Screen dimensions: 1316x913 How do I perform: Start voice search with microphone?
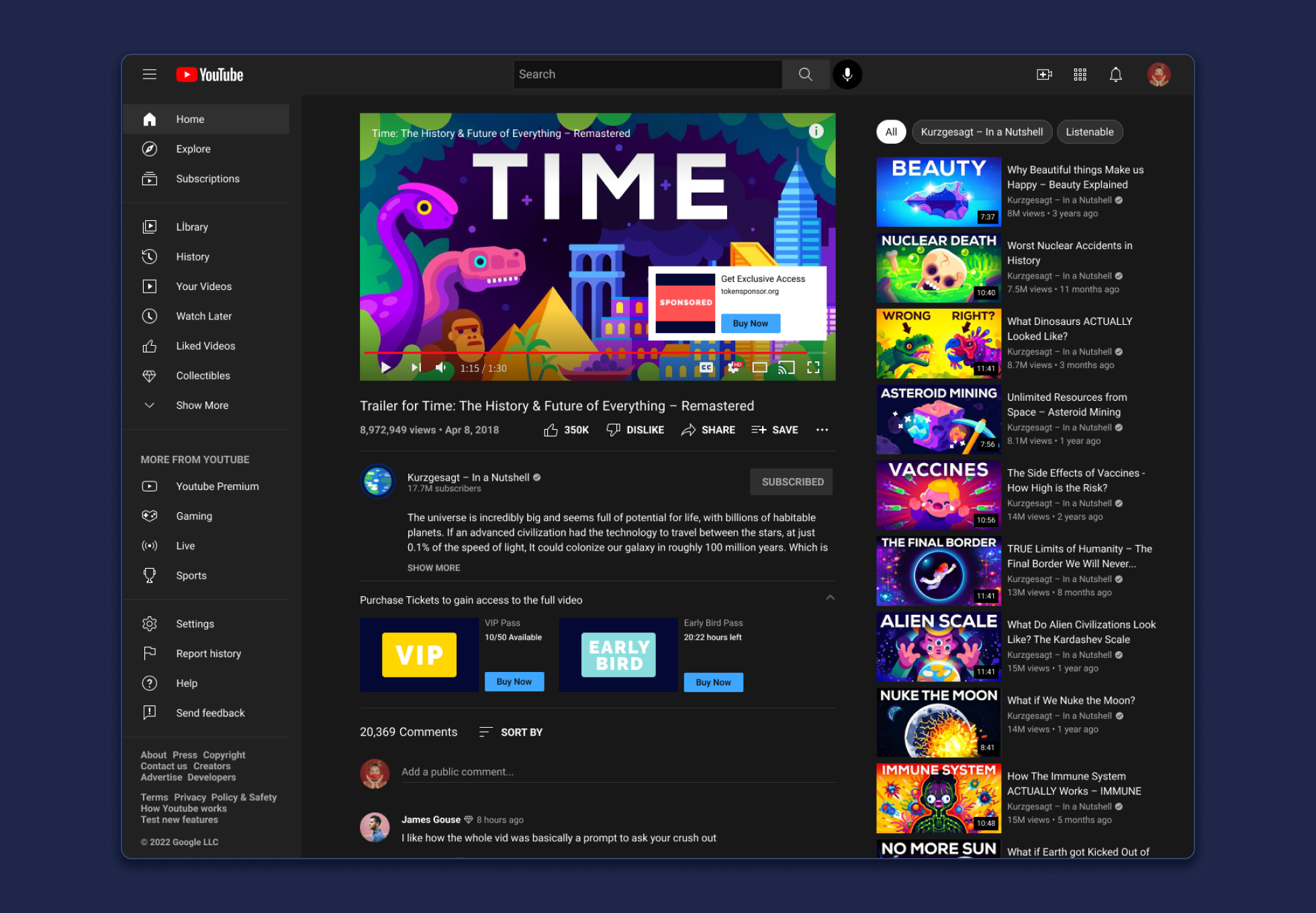coord(847,75)
